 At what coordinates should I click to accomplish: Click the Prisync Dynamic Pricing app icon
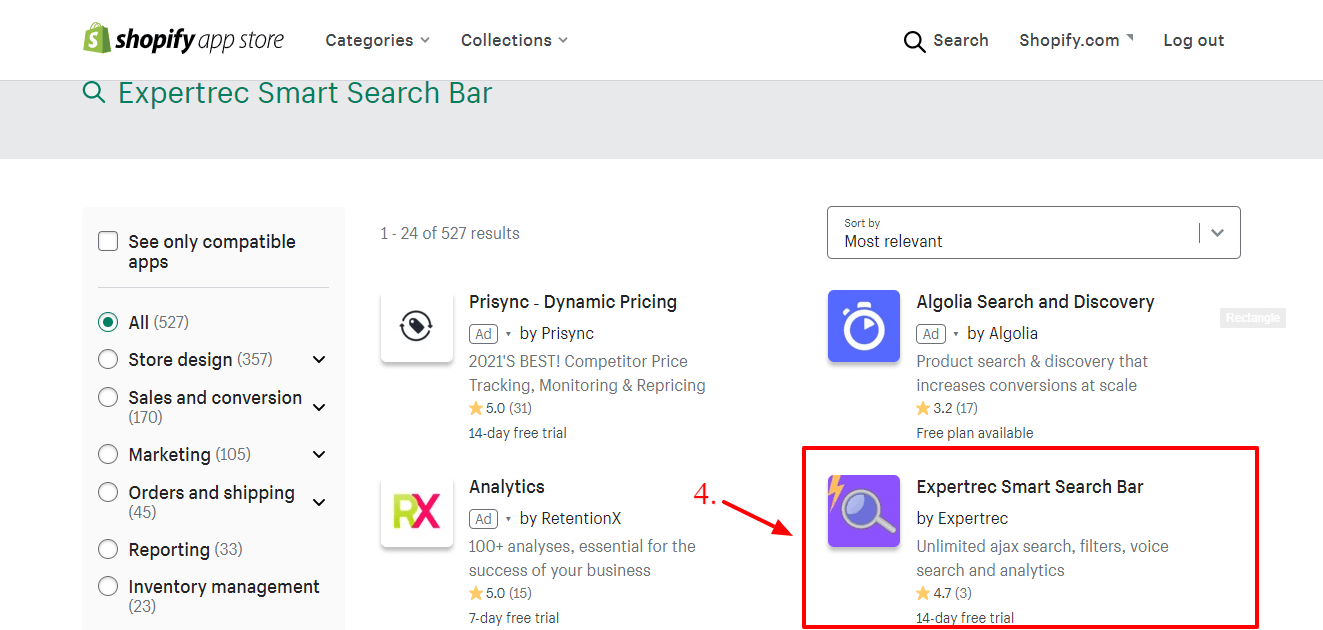click(x=417, y=326)
